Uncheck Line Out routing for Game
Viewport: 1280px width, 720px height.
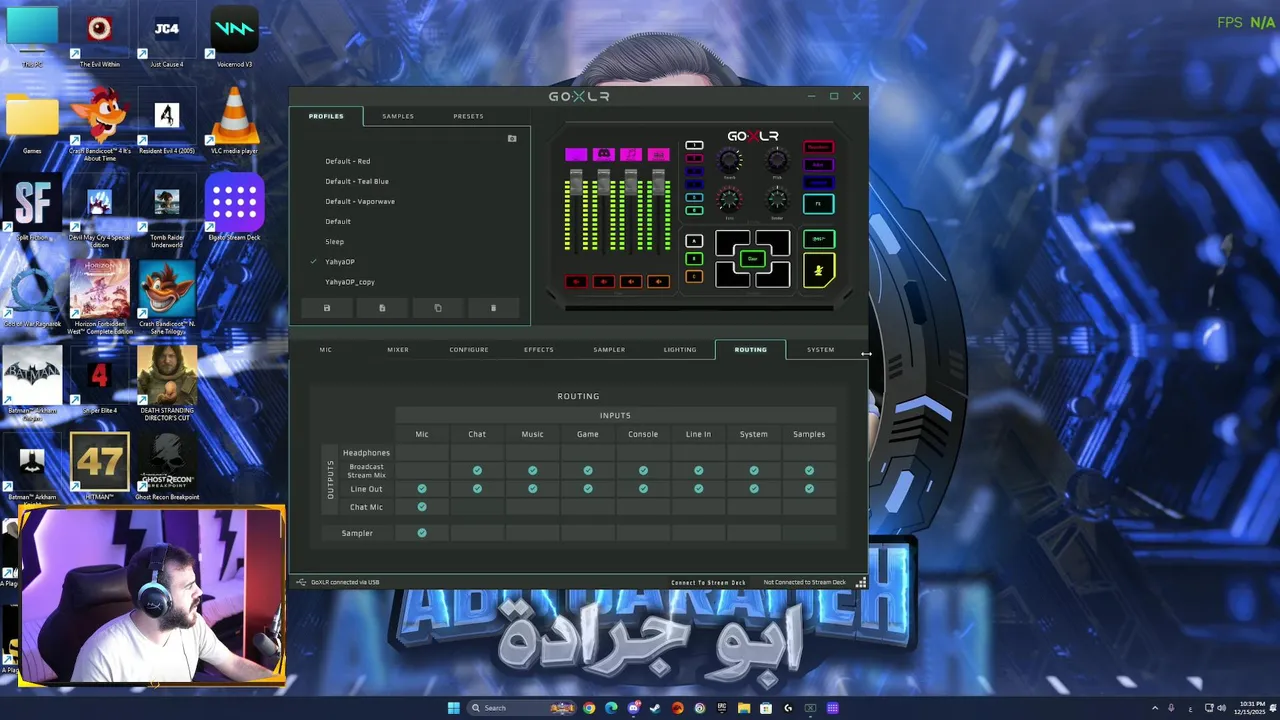tap(588, 489)
